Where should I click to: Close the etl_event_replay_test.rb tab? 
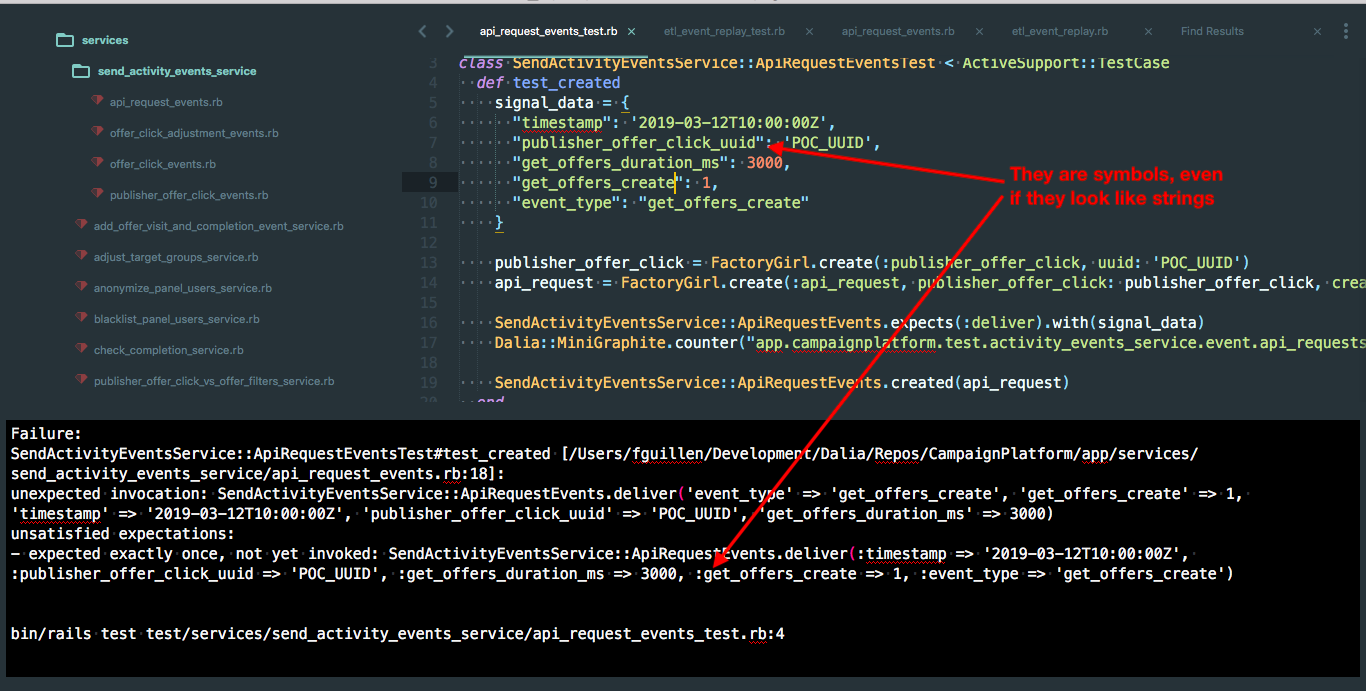pyautogui.click(x=809, y=31)
